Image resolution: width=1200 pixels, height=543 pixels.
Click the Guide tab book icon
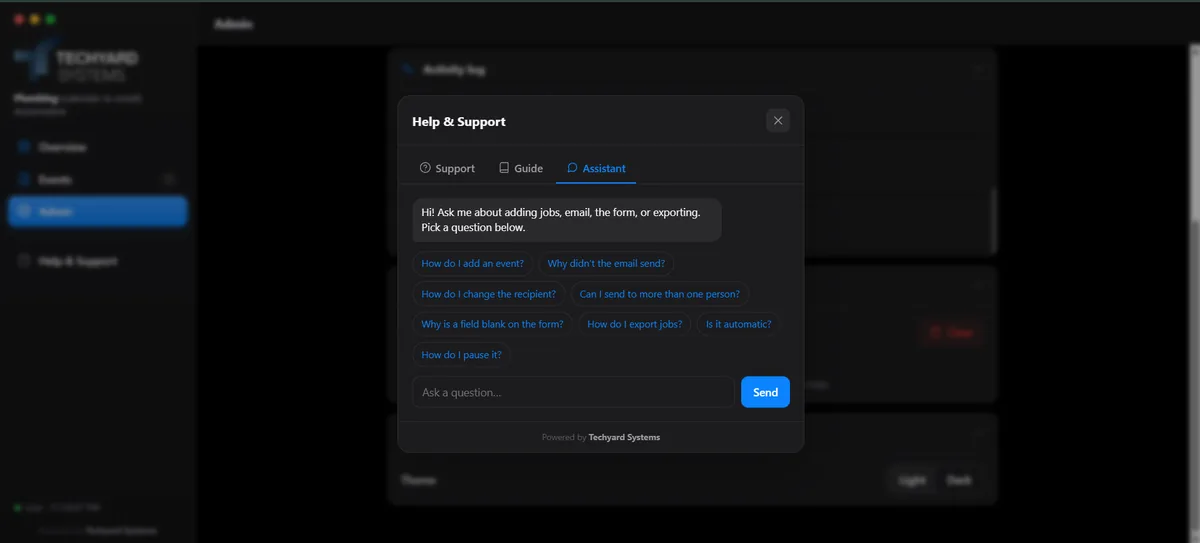[504, 168]
